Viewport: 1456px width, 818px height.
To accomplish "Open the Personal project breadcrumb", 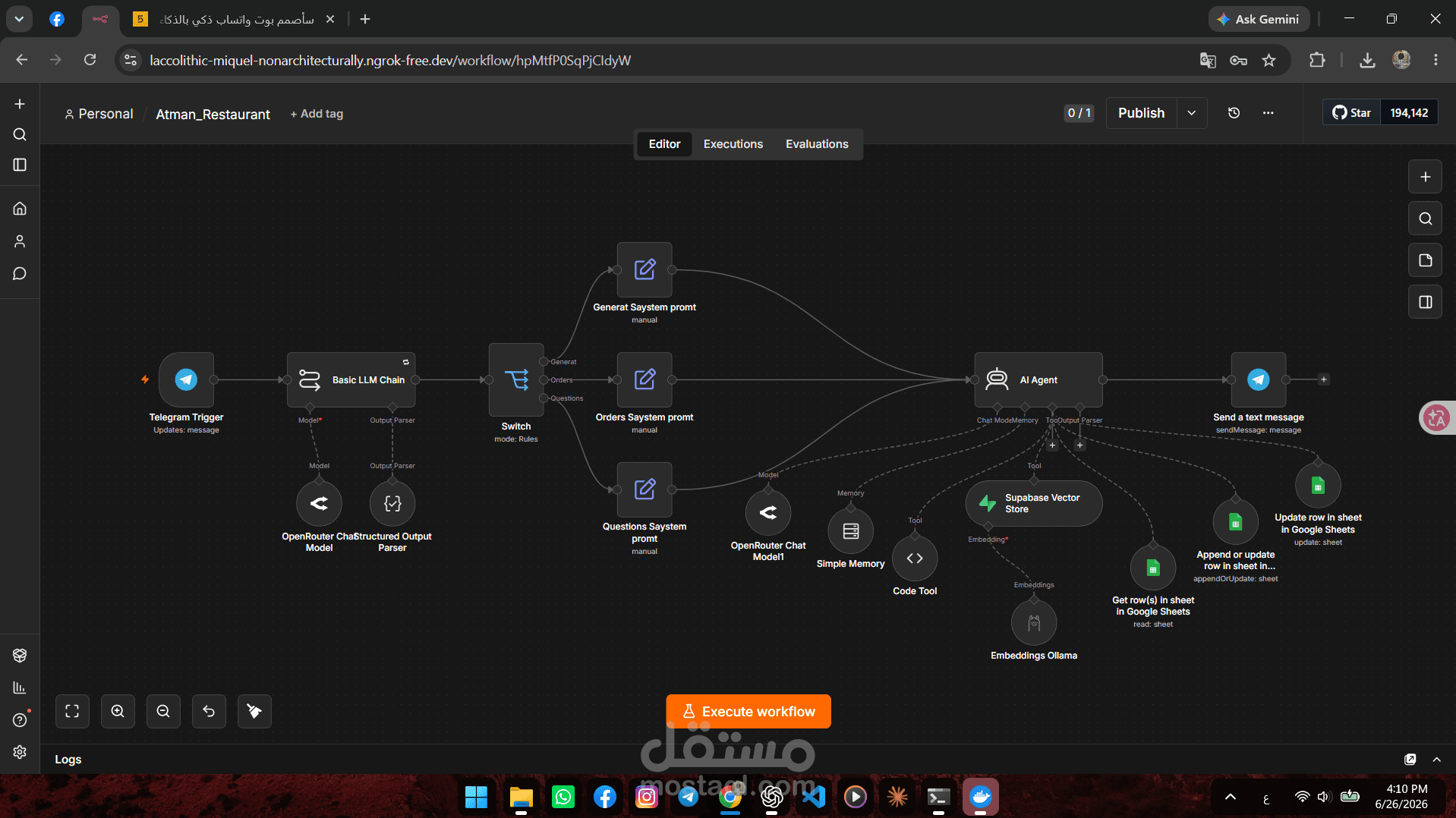I will click(x=99, y=114).
